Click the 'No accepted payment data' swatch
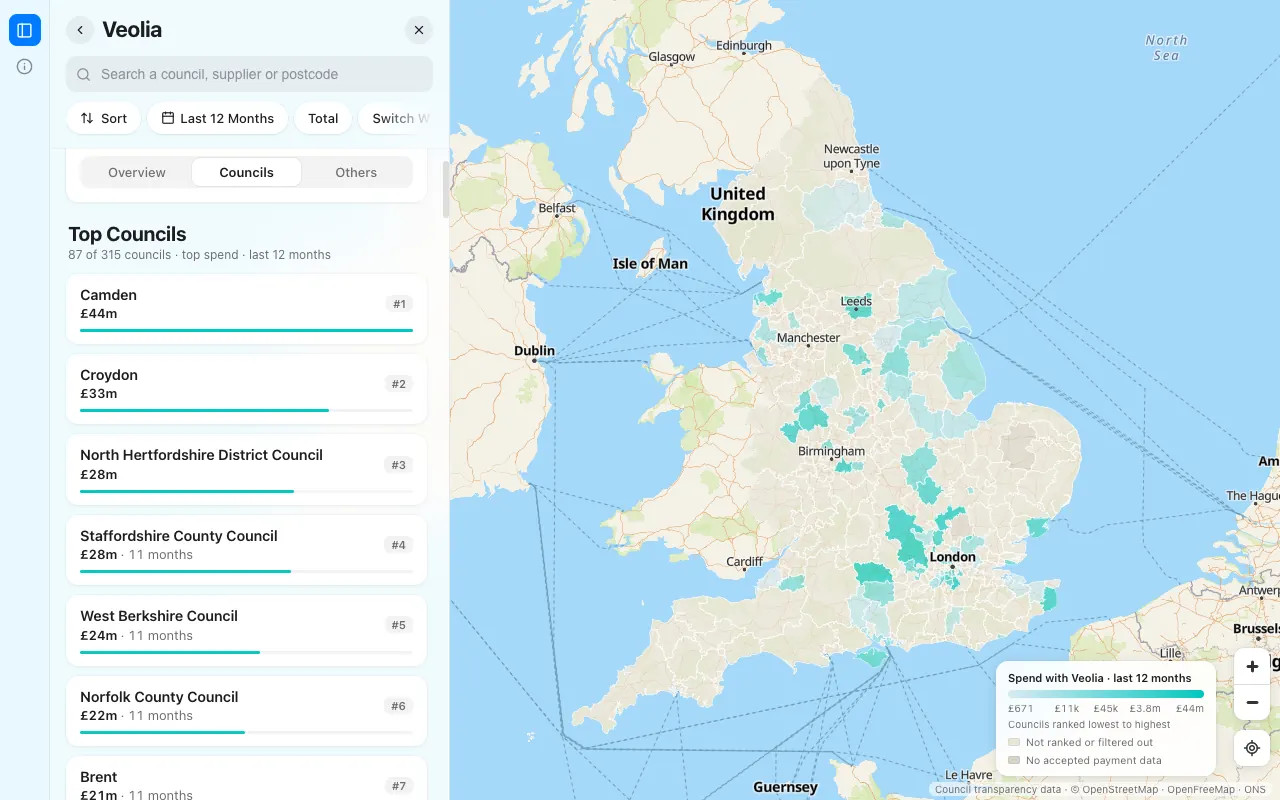This screenshot has height=800, width=1280. (x=1014, y=761)
